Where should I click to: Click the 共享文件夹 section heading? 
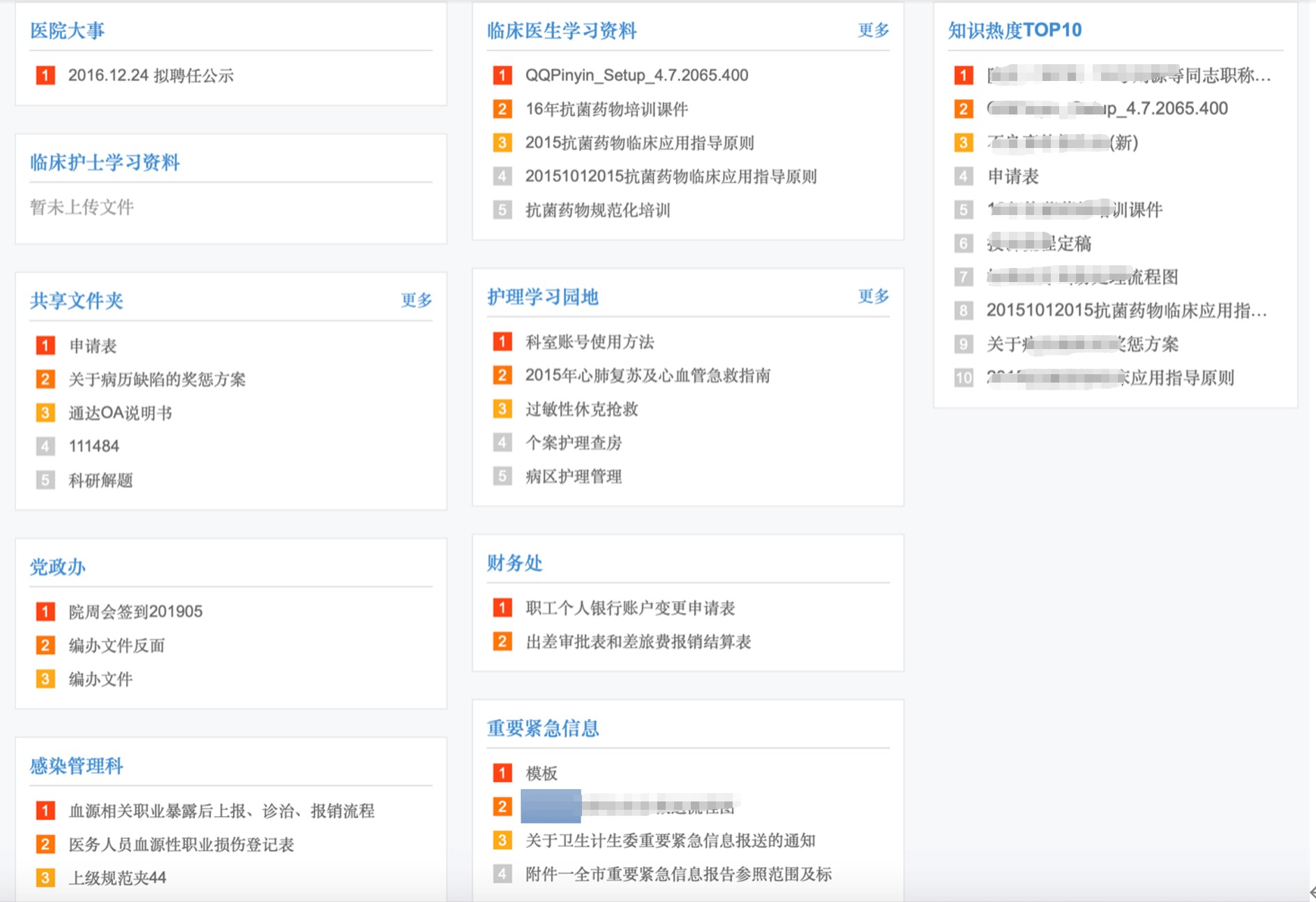click(76, 300)
